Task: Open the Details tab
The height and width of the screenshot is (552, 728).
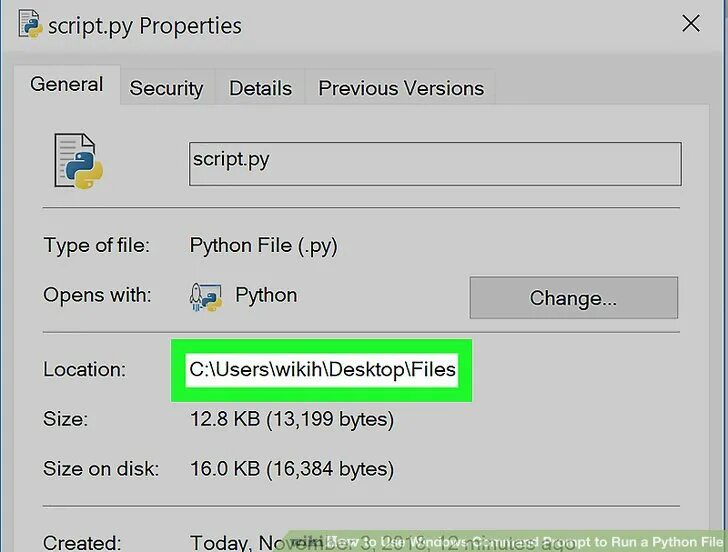Action: [260, 88]
